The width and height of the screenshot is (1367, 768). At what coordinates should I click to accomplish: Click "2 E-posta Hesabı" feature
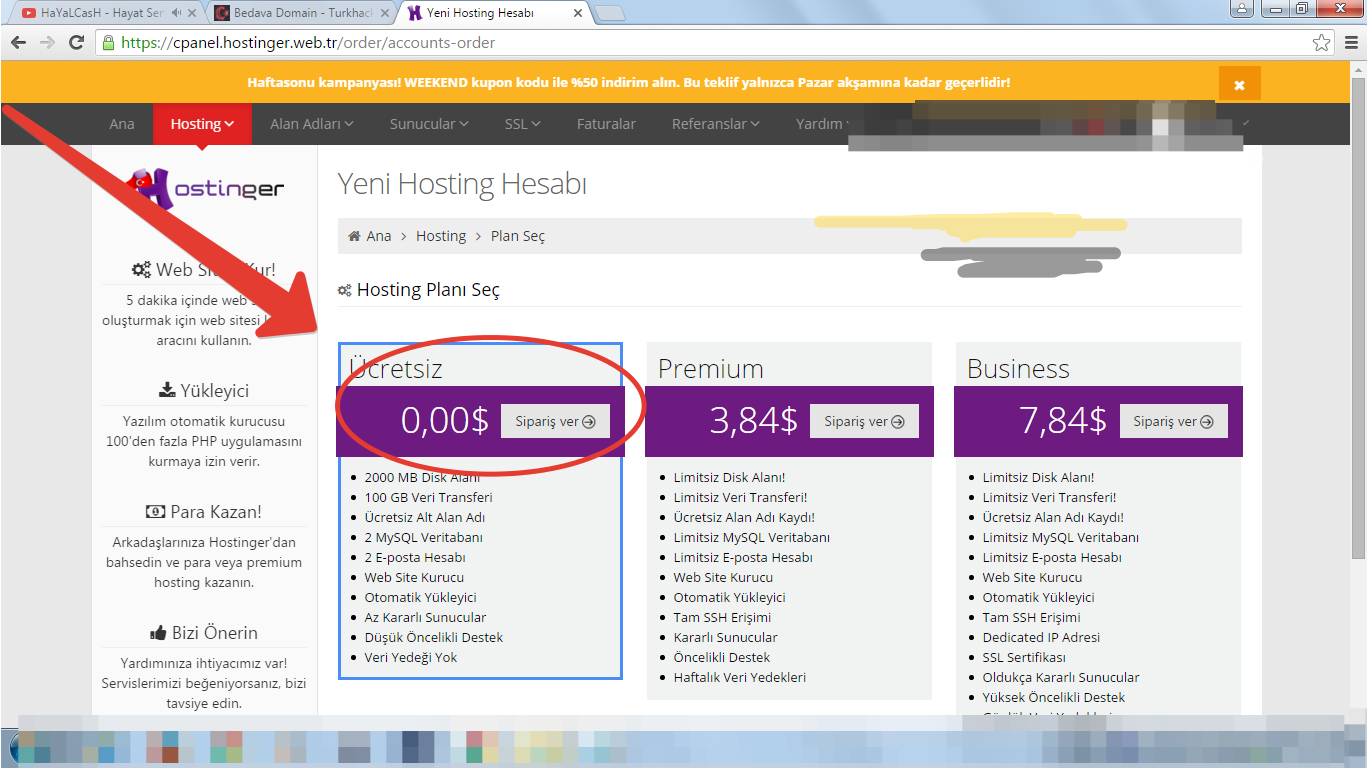(415, 557)
